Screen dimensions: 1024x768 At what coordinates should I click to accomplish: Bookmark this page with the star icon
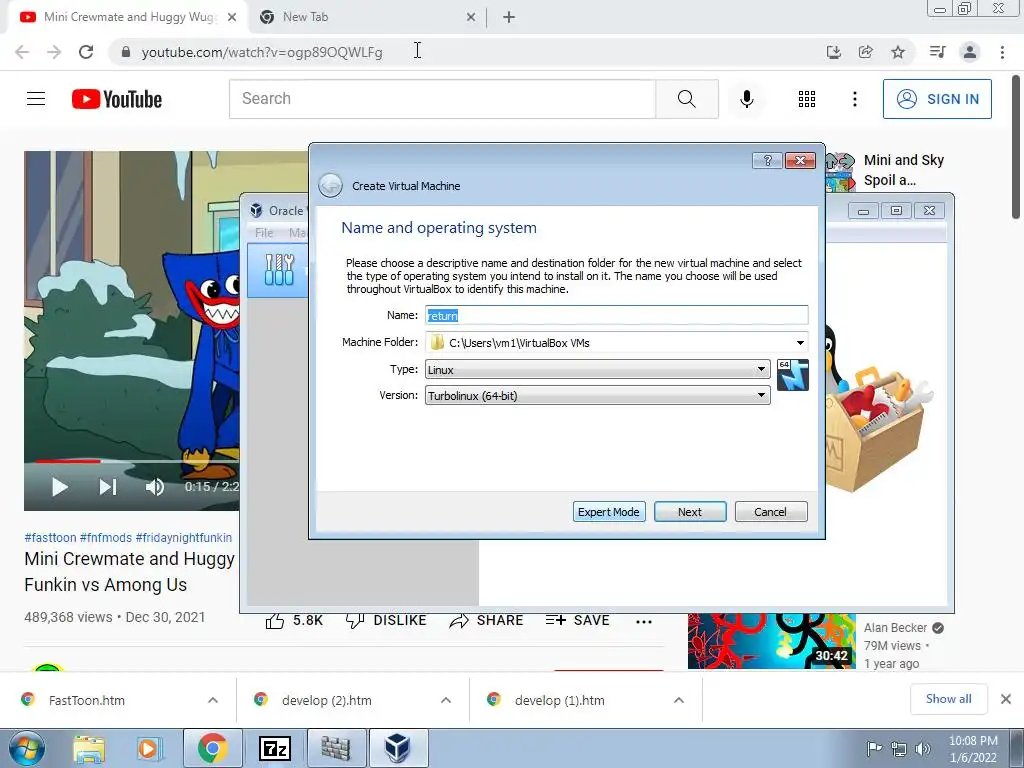[x=899, y=52]
